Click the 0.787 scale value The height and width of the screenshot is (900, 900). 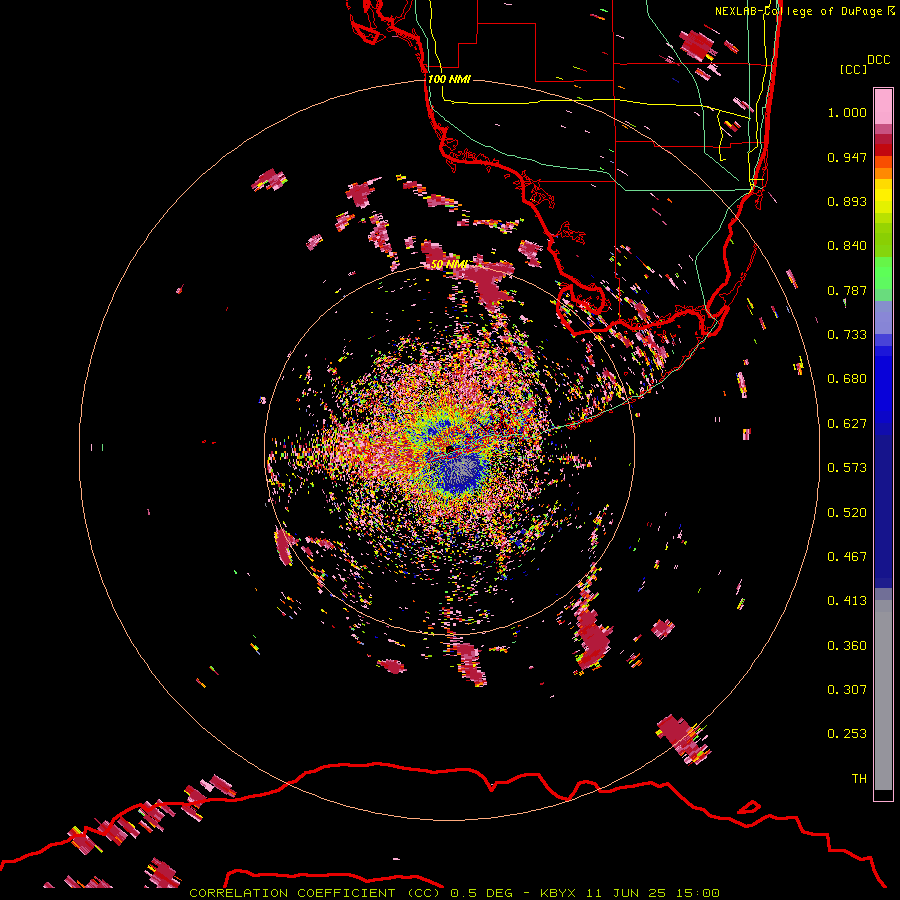point(847,290)
